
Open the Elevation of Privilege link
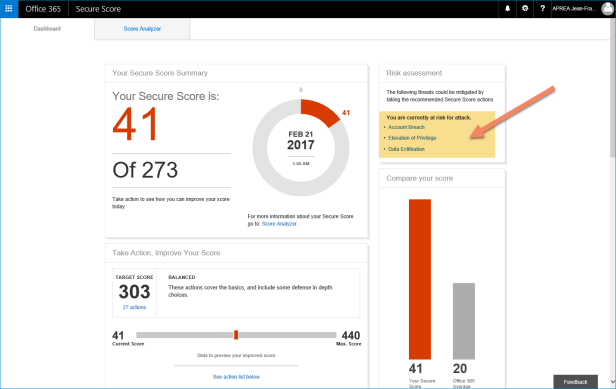tap(412, 138)
